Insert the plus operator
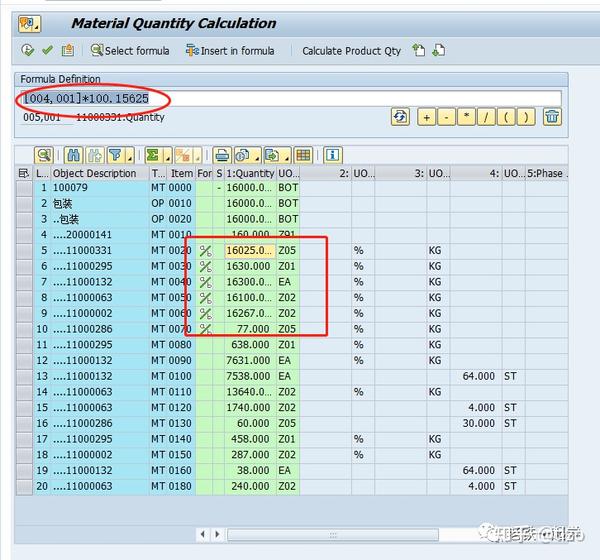The height and width of the screenshot is (560, 600). (426, 117)
